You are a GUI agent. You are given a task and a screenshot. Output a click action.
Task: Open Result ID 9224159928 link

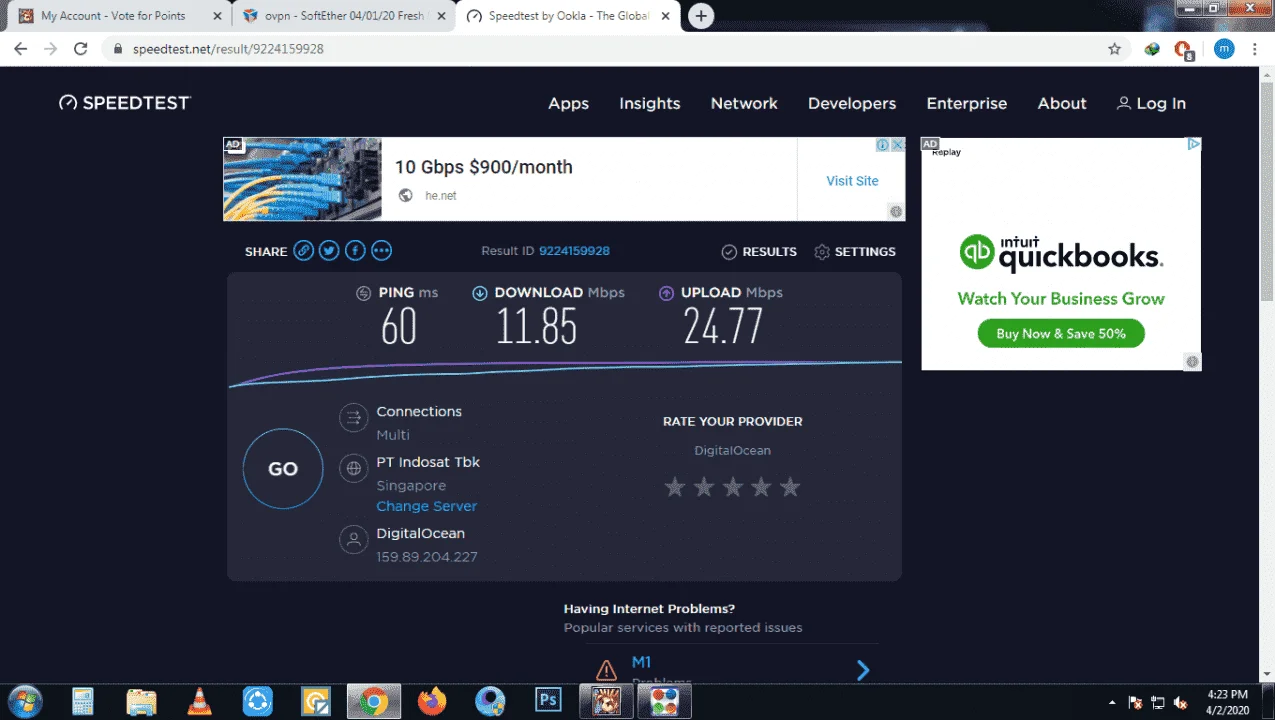coord(574,251)
